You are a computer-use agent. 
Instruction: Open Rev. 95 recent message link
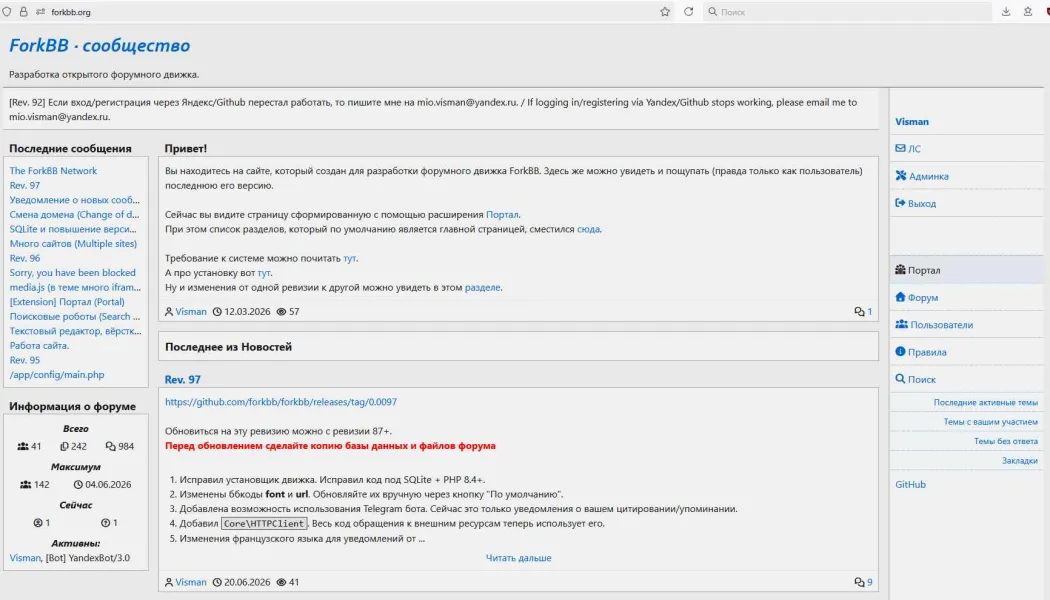pyautogui.click(x=25, y=360)
